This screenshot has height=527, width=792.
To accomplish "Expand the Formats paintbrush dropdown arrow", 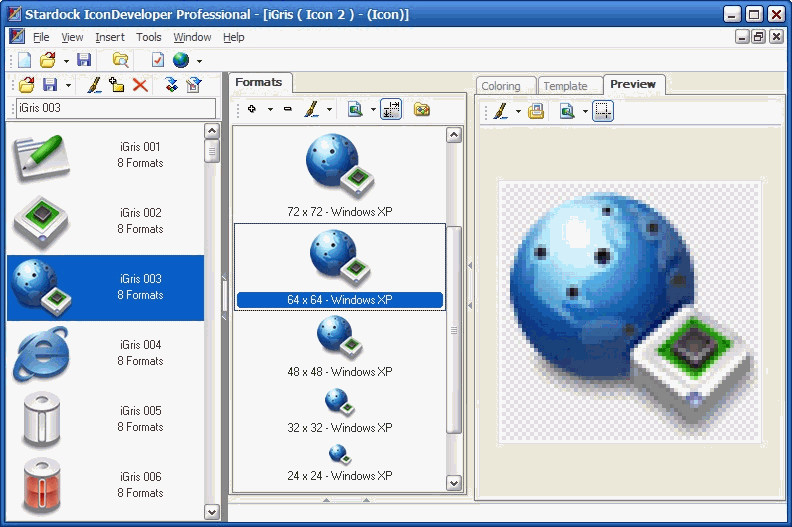I will pos(329,109).
